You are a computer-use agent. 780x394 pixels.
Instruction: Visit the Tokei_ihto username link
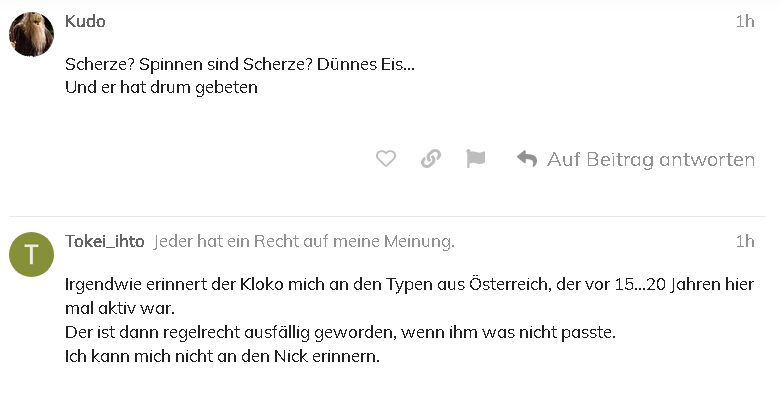[x=104, y=241]
